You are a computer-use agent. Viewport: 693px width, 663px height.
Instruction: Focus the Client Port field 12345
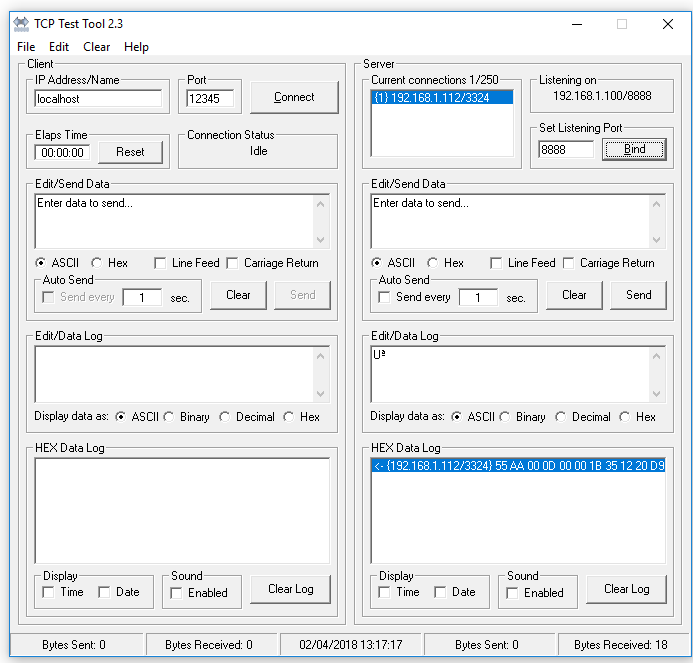coord(210,99)
